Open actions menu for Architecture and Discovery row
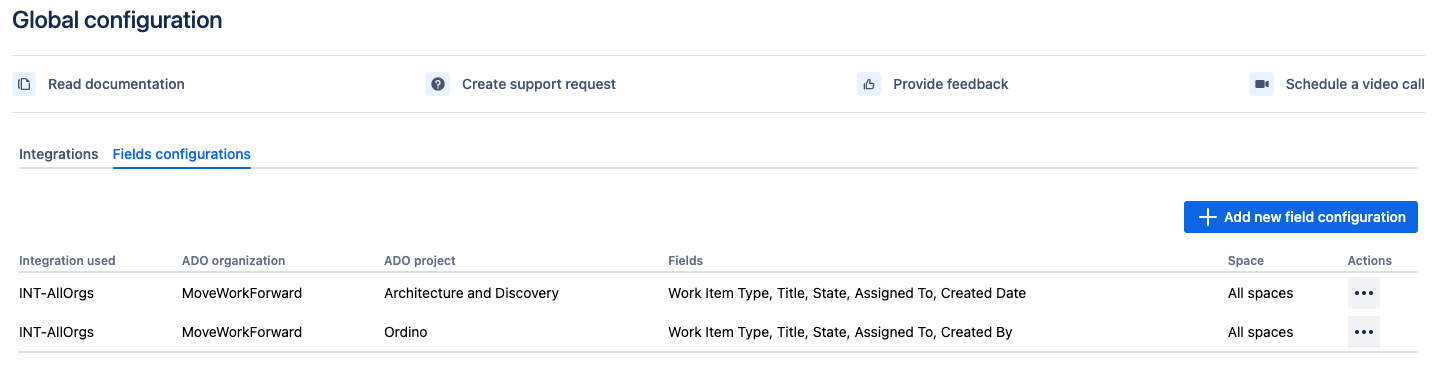1455x369 pixels. 1363,293
